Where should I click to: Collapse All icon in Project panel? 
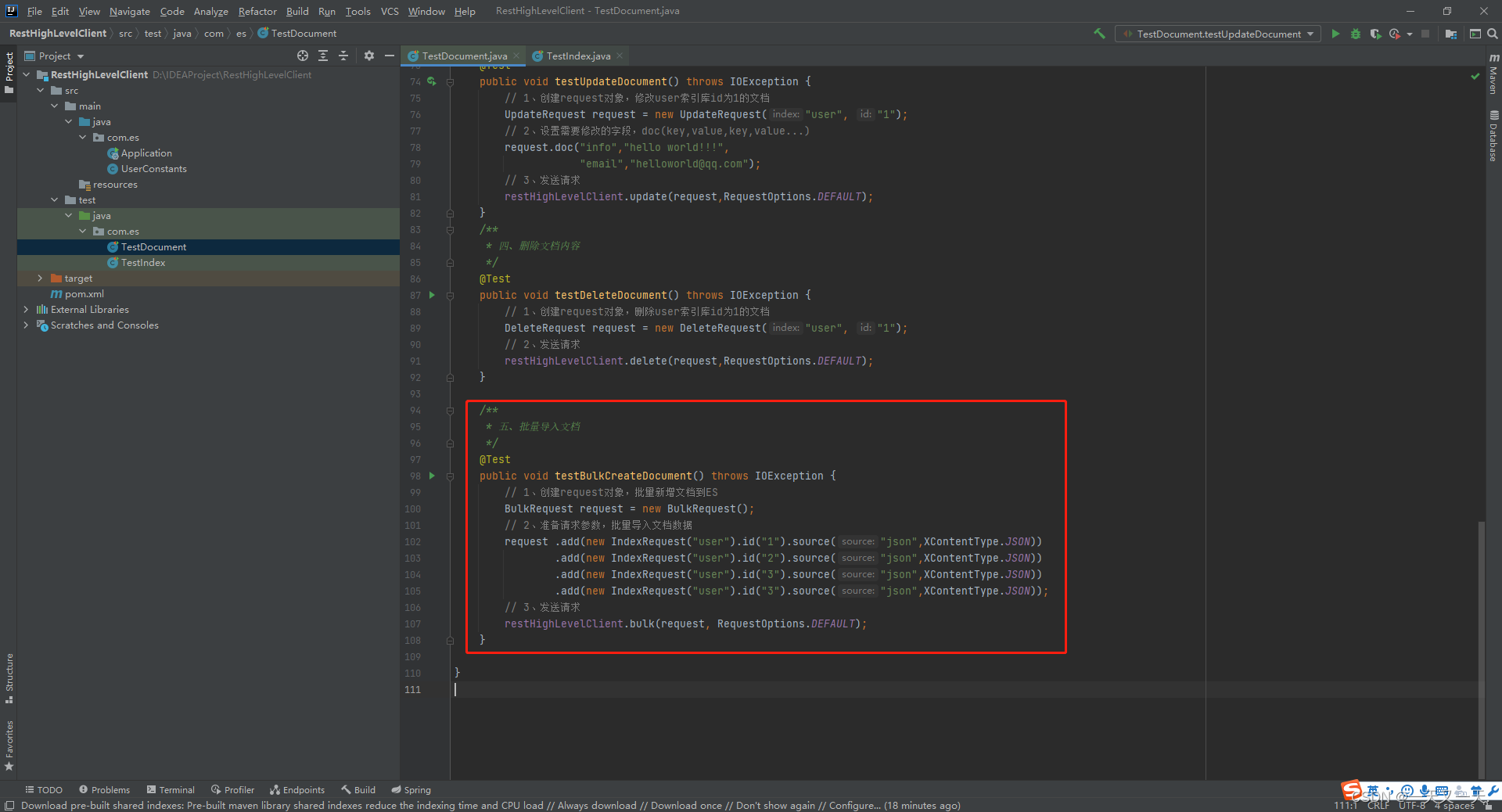(x=343, y=56)
